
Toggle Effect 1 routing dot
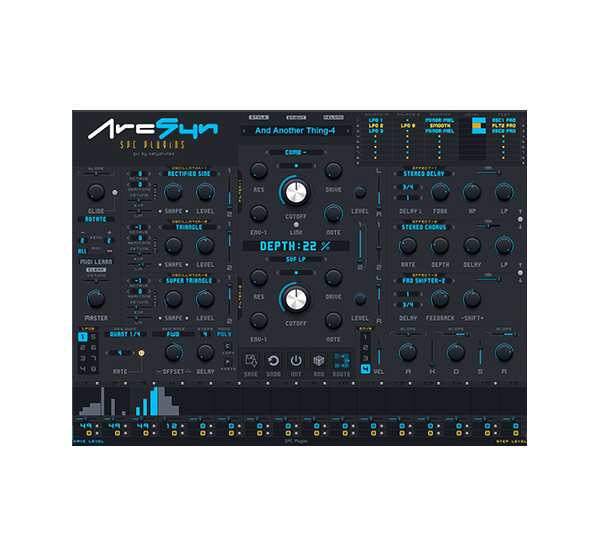[520, 219]
